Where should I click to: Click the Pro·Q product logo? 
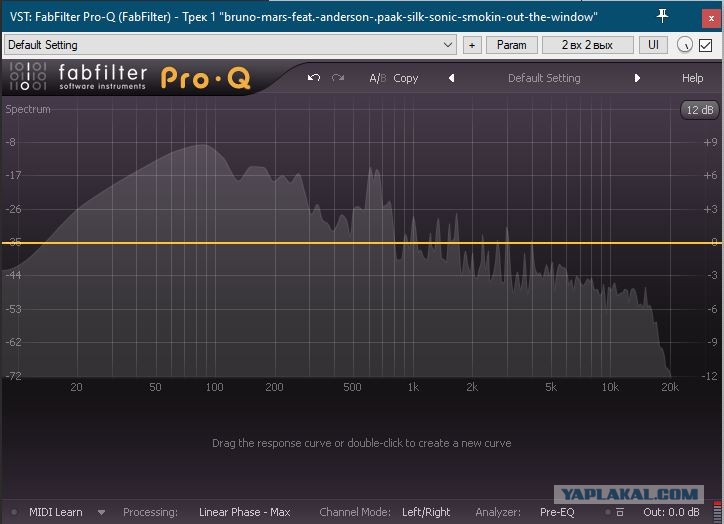(206, 78)
